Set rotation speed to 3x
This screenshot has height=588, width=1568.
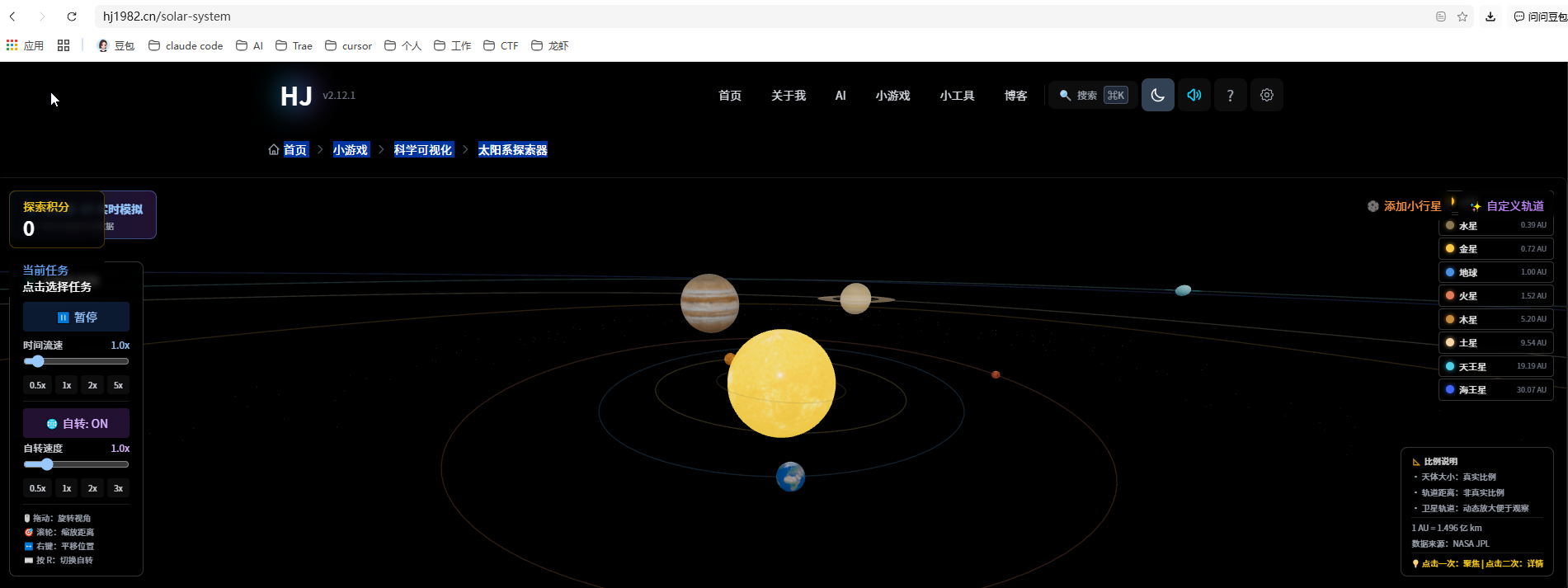click(118, 488)
